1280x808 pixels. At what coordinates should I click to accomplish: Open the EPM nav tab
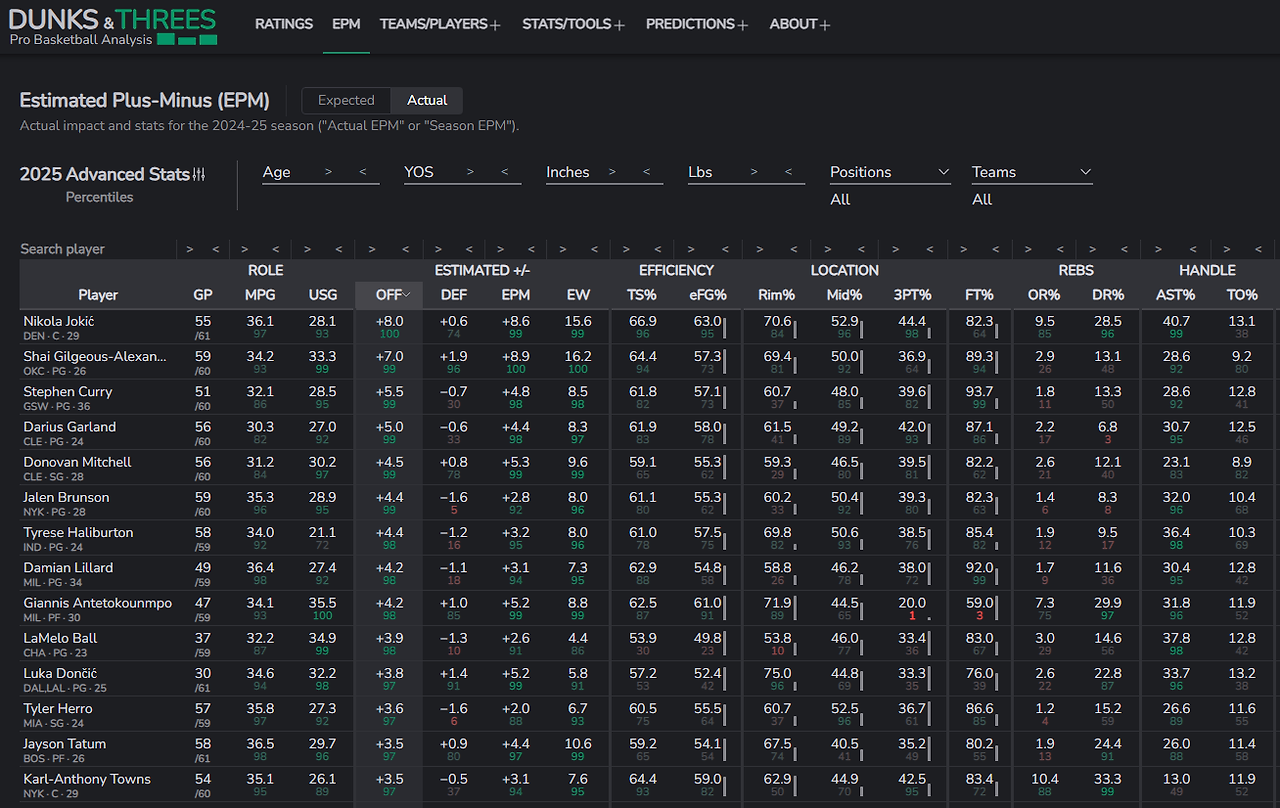coord(346,24)
